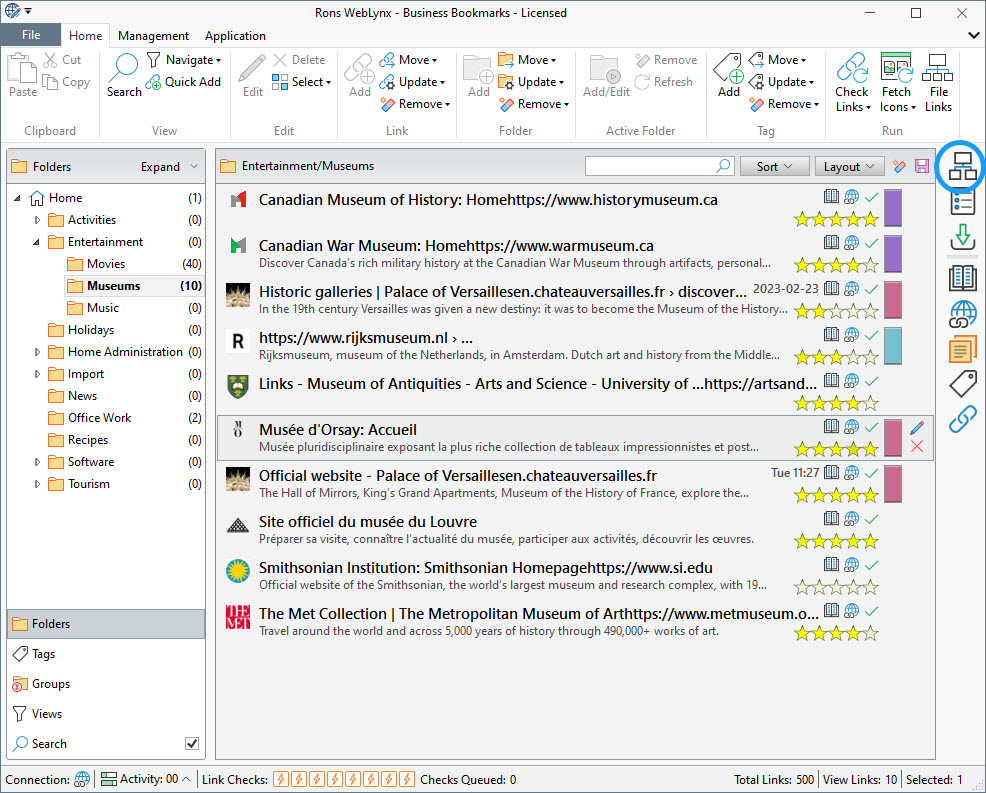The image size is (986, 793).
Task: Toggle green checkmark on Site officiel du Louvre row
Action: (x=871, y=519)
